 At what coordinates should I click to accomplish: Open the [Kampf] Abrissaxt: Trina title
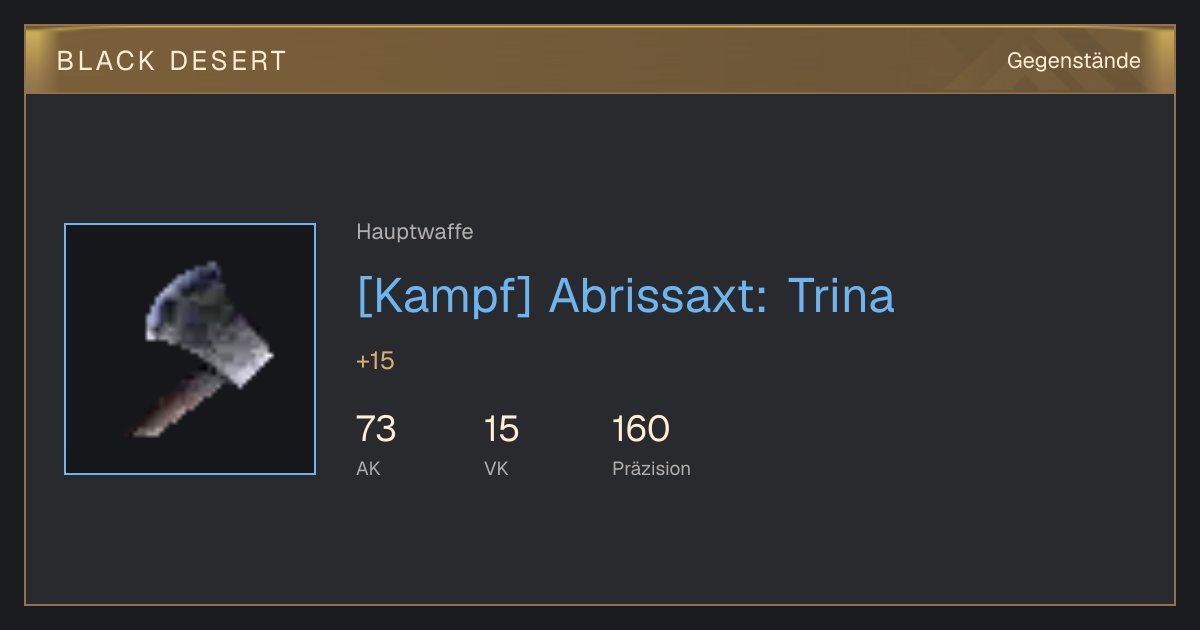point(625,296)
